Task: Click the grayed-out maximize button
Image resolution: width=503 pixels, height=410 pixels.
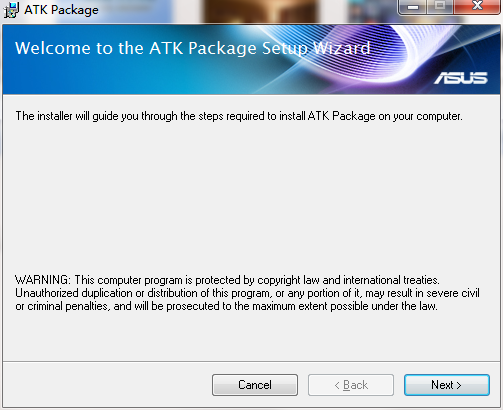Action: click(440, 6)
